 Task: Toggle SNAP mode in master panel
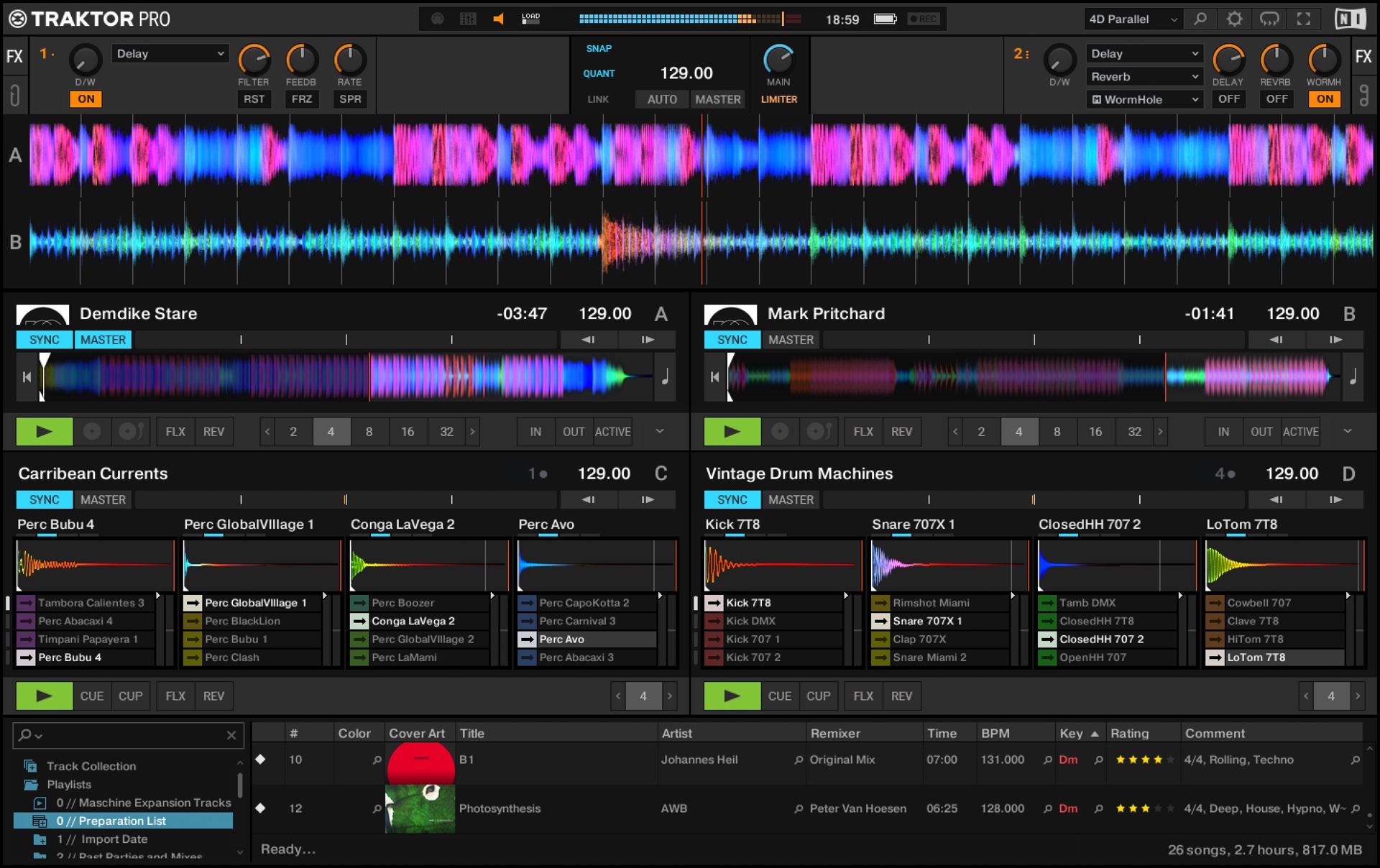pos(598,49)
